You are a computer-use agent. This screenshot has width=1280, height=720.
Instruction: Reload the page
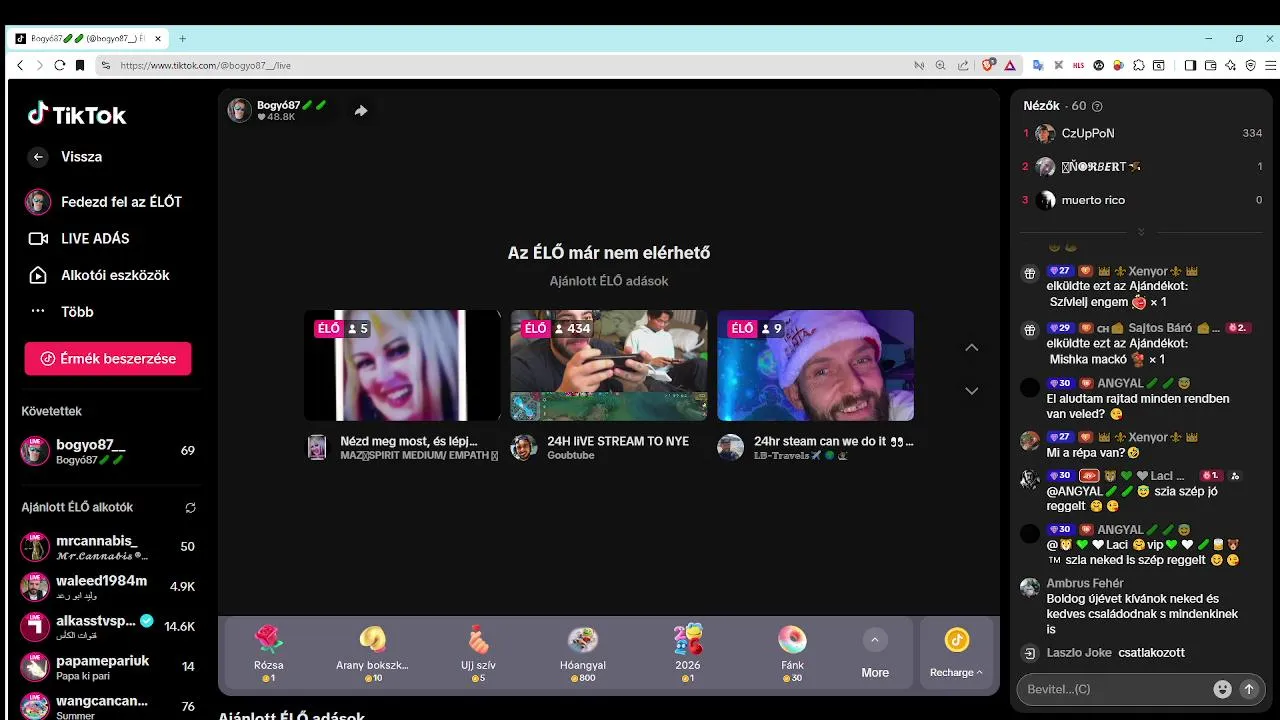point(60,65)
